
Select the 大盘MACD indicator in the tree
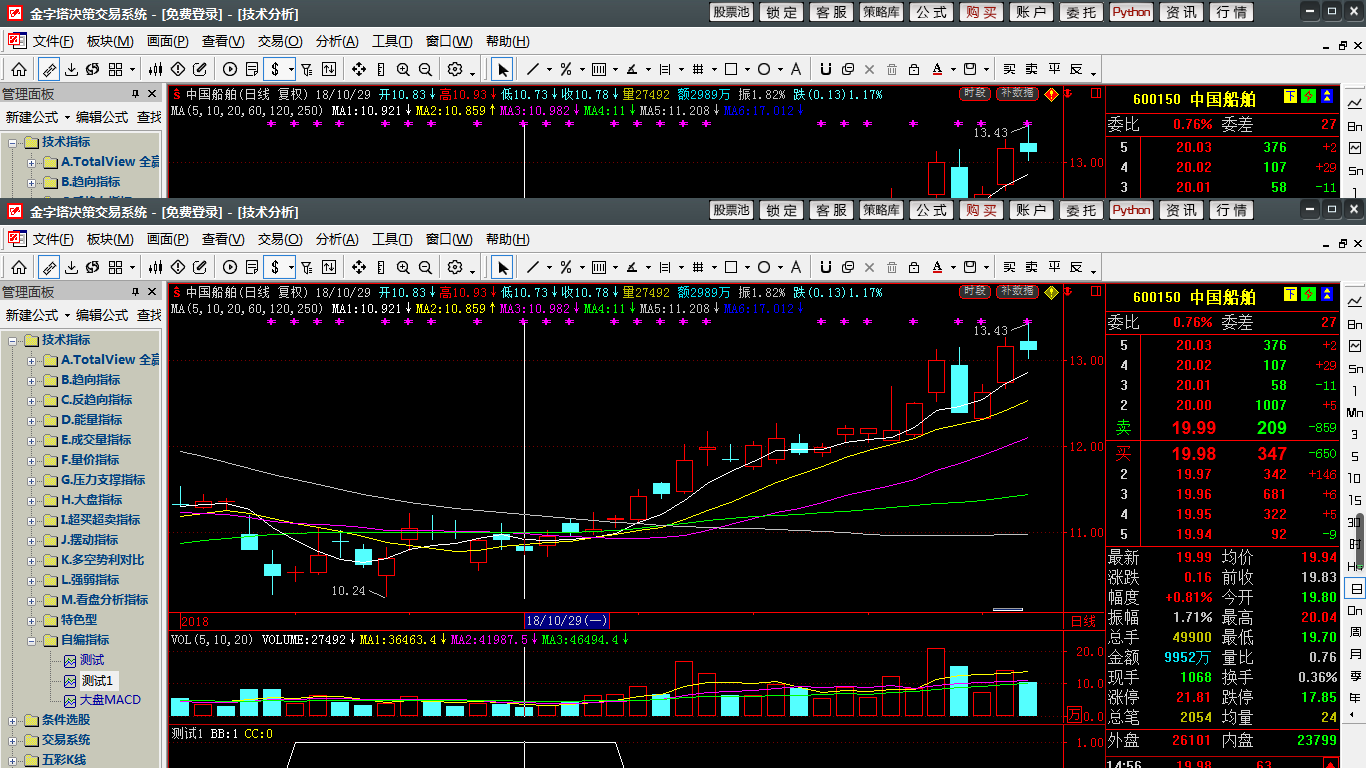click(110, 700)
